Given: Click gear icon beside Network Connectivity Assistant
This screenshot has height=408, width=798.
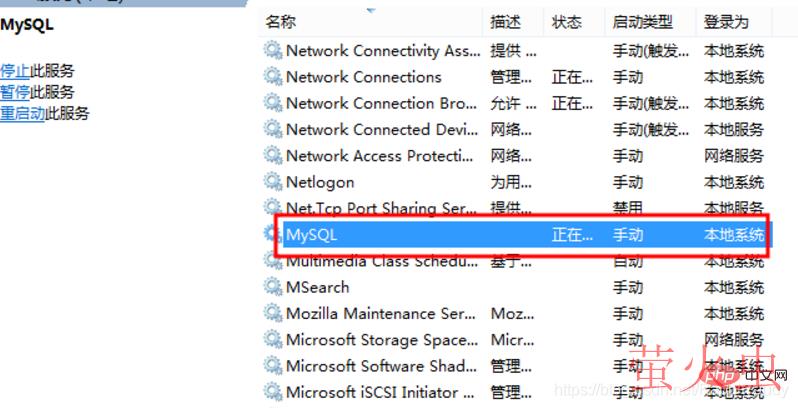Looking at the screenshot, I should (x=273, y=51).
